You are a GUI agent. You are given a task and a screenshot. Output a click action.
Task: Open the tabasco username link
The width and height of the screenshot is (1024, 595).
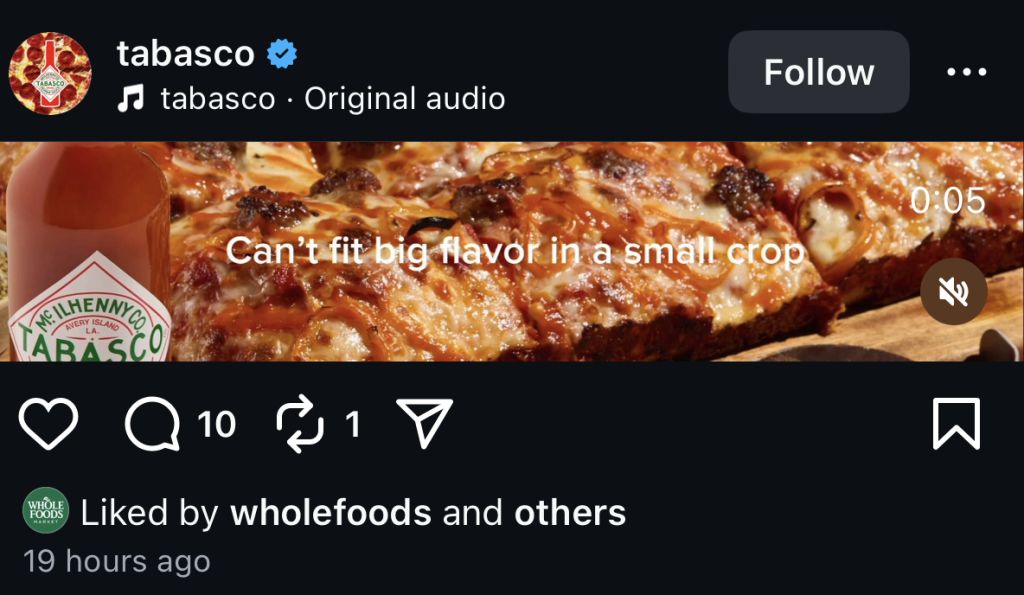point(186,53)
